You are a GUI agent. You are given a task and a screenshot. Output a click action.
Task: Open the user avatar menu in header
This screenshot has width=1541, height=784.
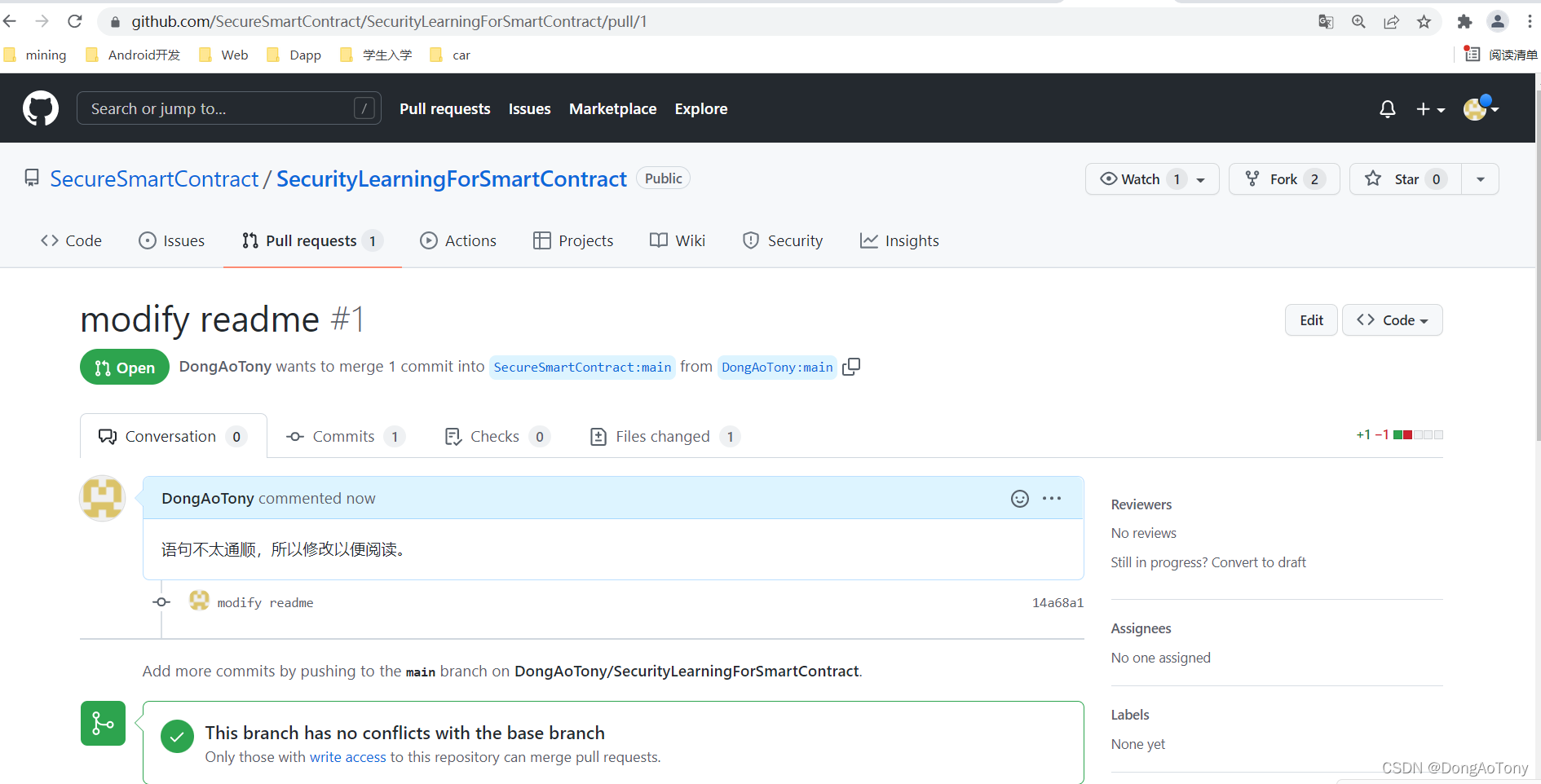pos(1481,108)
